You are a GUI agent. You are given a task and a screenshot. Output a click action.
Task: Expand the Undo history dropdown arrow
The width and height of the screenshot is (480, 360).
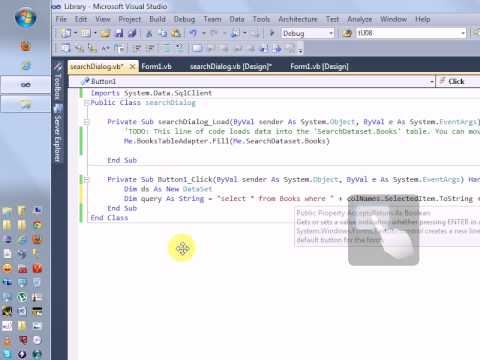click(x=204, y=33)
